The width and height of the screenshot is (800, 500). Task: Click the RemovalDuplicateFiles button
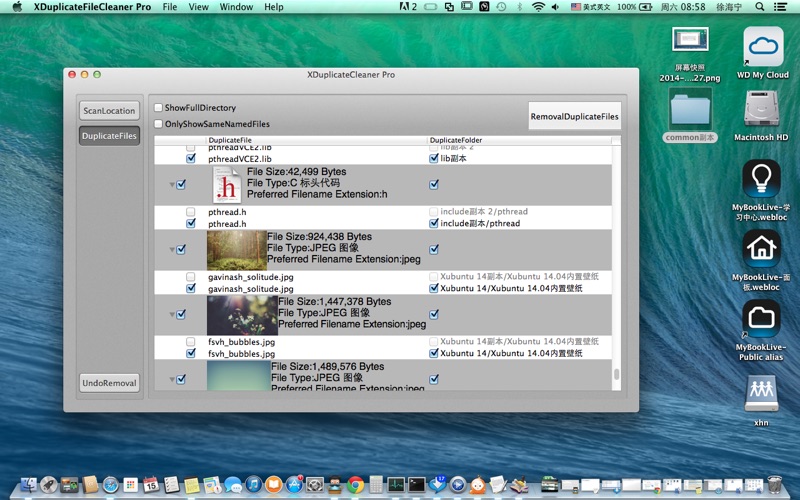tap(574, 116)
